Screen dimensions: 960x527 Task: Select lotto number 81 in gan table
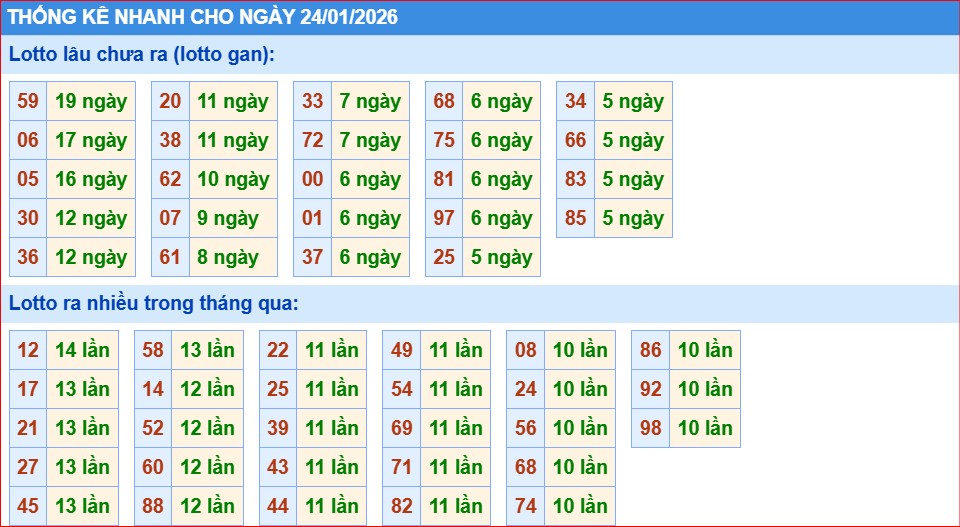click(x=444, y=179)
